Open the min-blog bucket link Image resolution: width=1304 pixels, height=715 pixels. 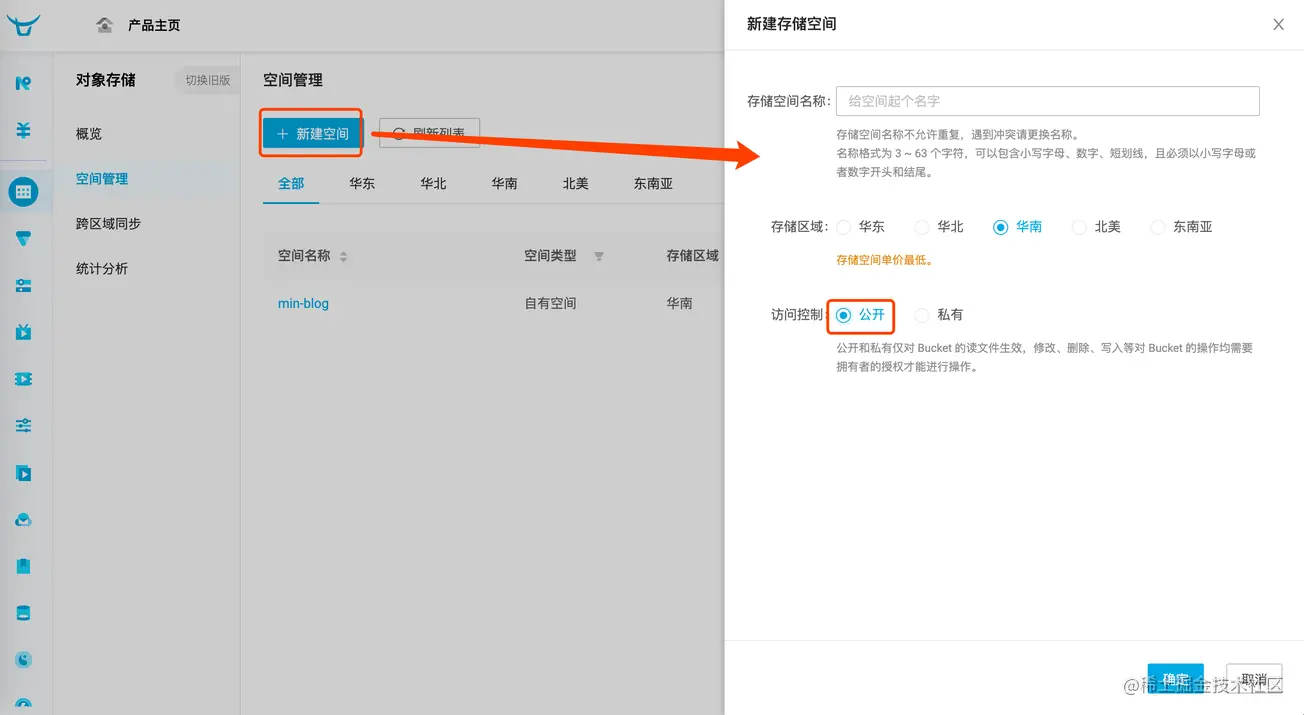[x=303, y=303]
